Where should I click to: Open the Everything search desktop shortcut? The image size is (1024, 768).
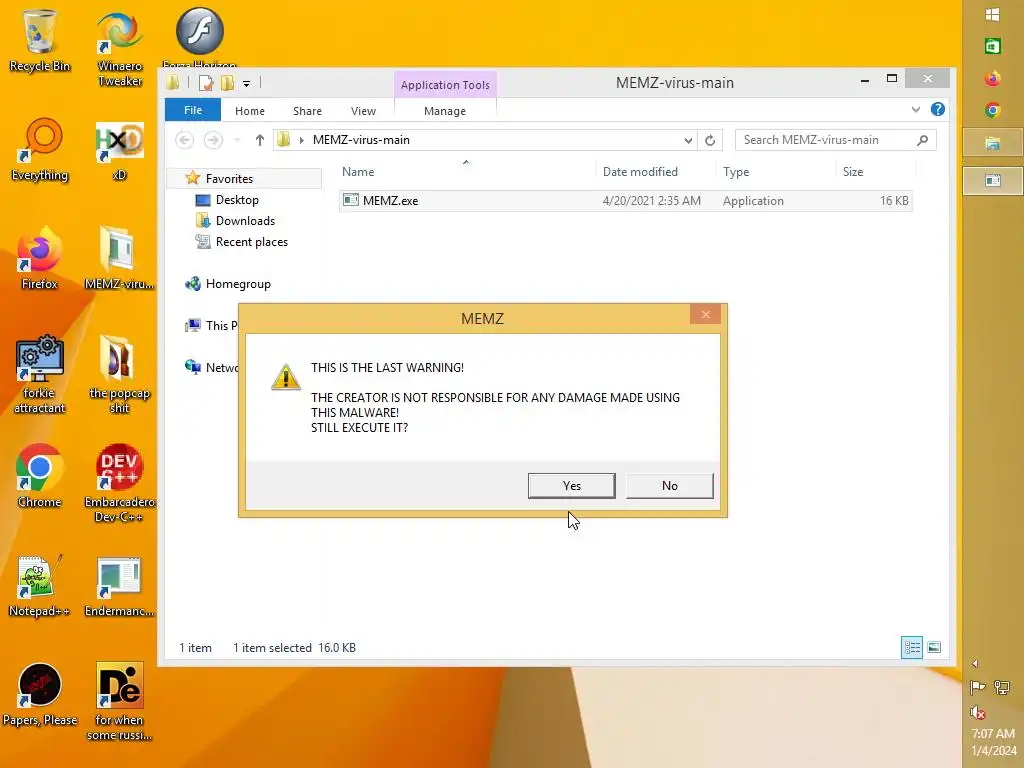pos(40,150)
